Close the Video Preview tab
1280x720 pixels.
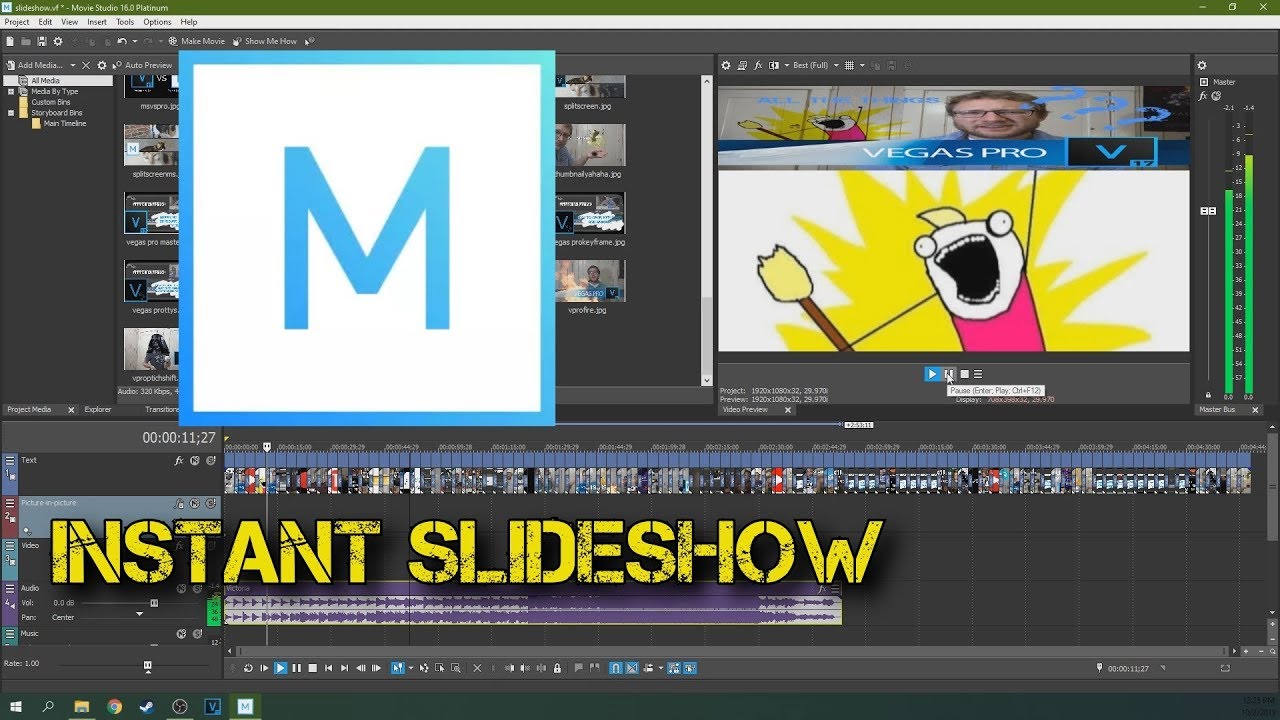[x=788, y=410]
